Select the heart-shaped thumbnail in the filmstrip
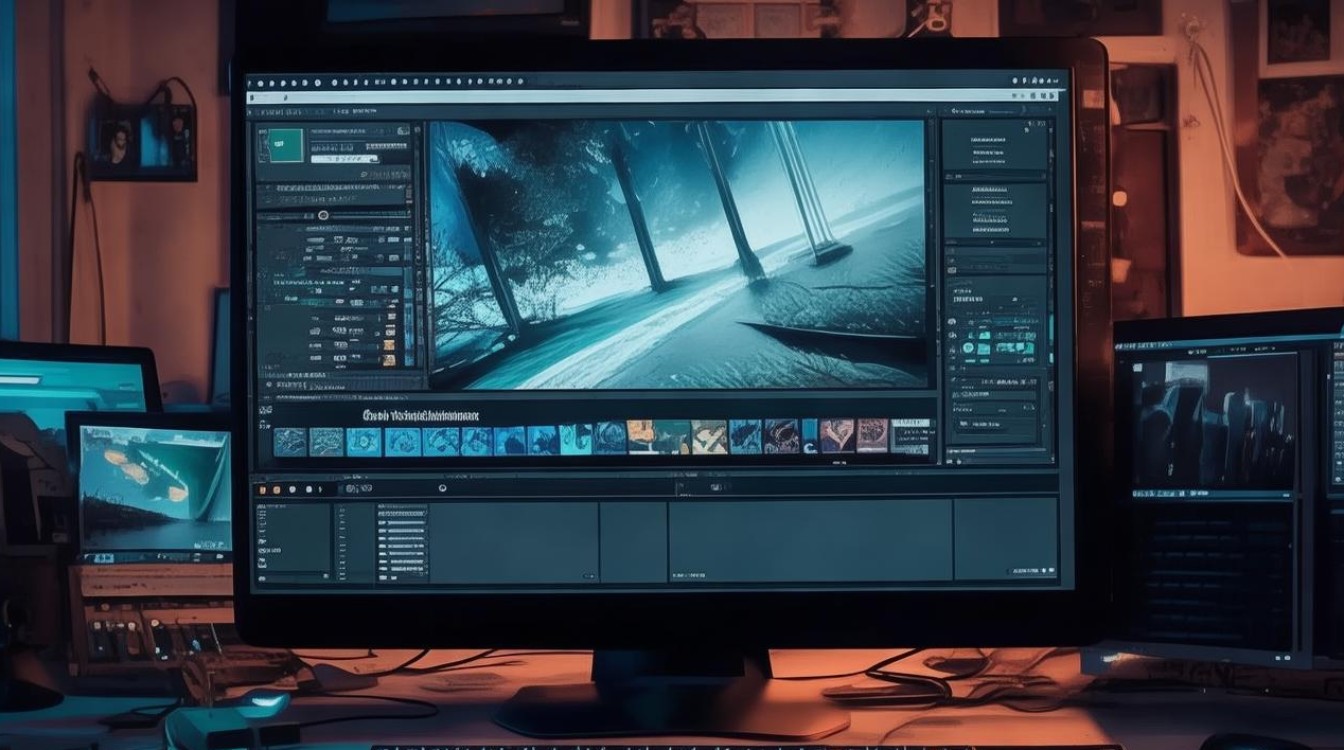 click(x=836, y=435)
